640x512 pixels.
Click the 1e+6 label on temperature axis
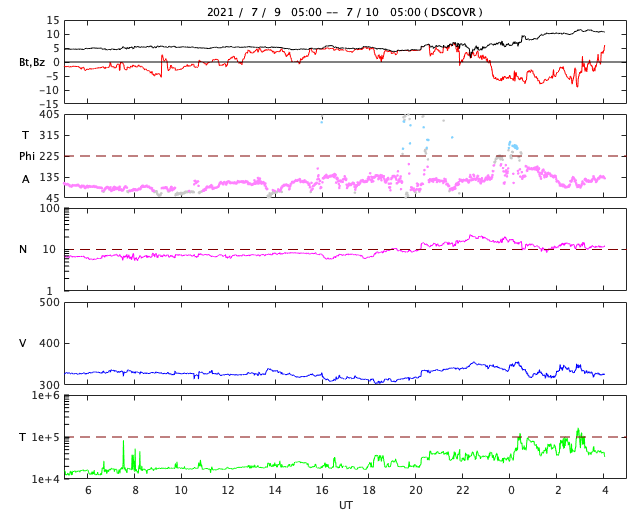coord(45,396)
